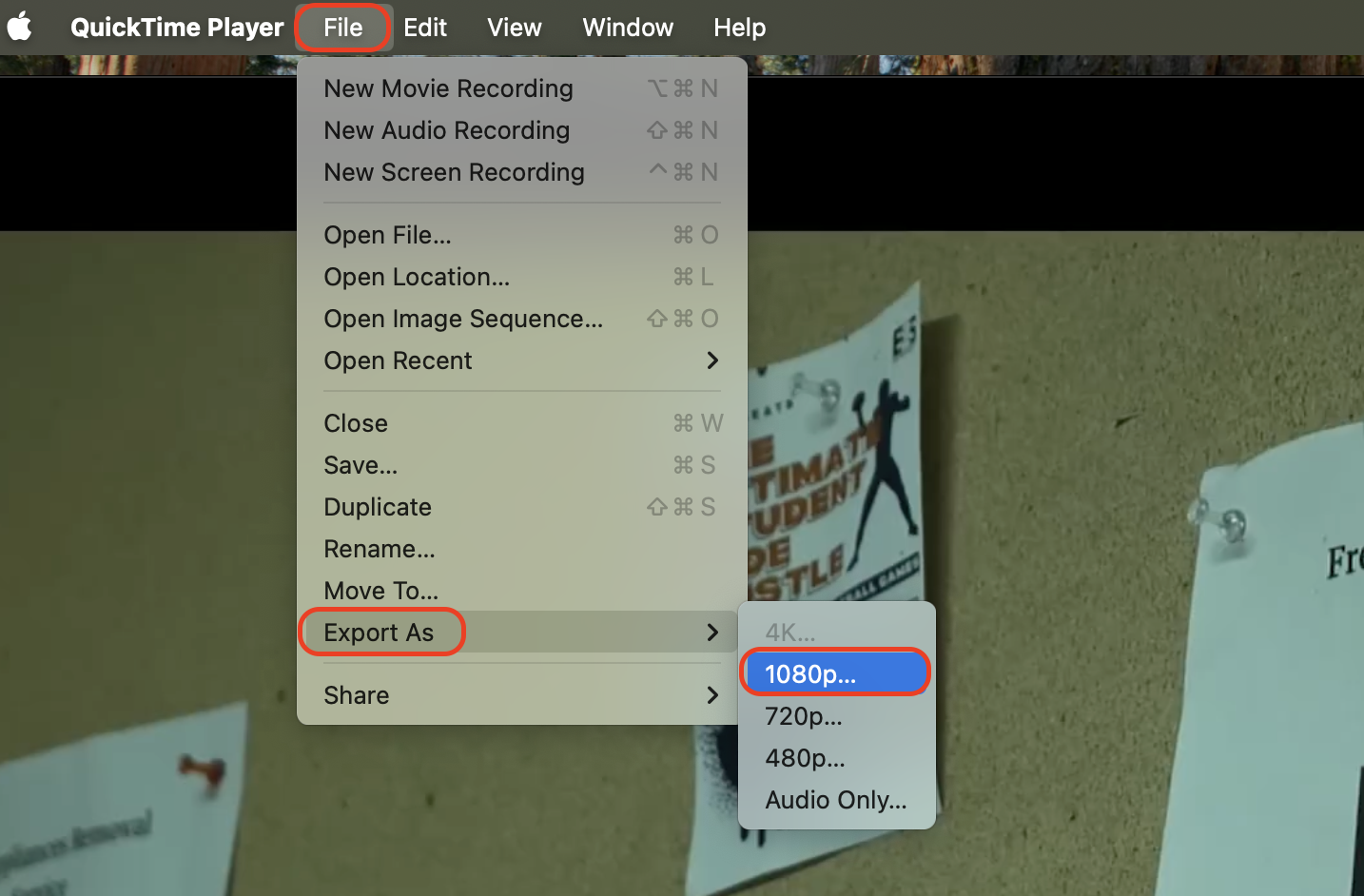
Task: Open the Window menu
Action: (x=628, y=28)
